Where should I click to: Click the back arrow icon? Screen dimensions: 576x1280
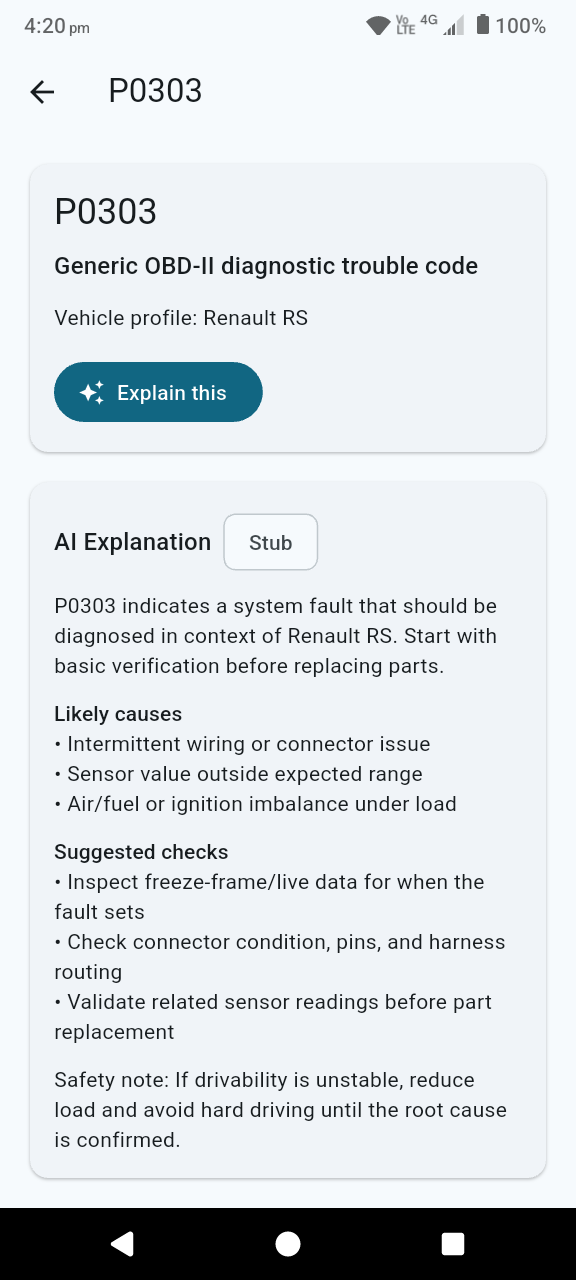coord(41,91)
